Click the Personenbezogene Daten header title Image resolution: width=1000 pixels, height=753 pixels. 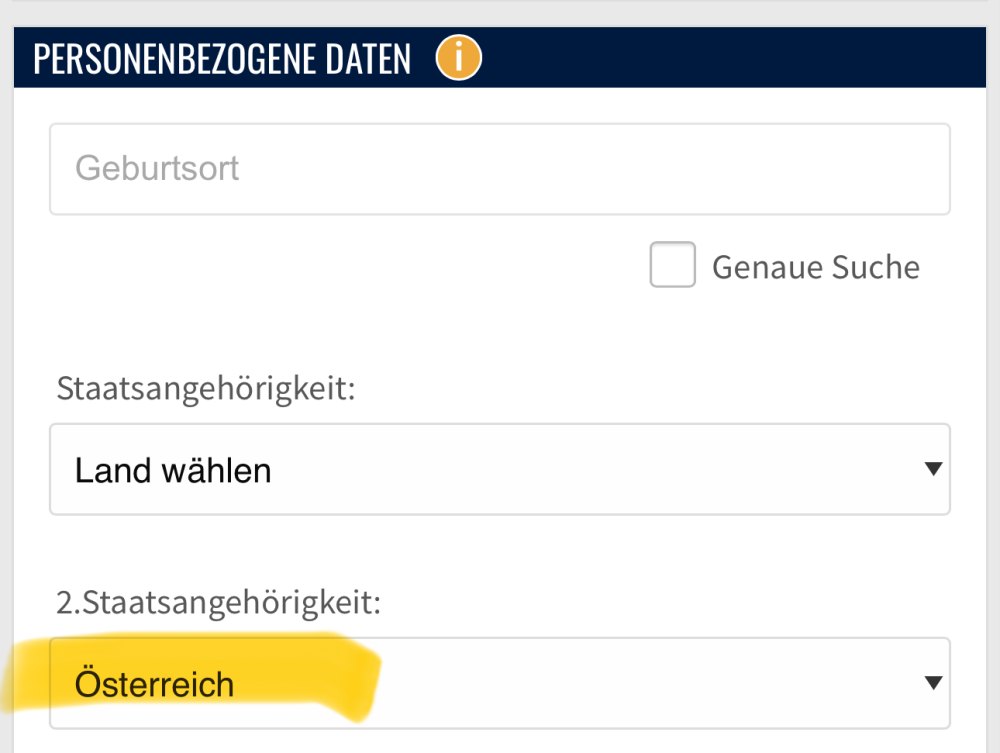click(x=222, y=59)
